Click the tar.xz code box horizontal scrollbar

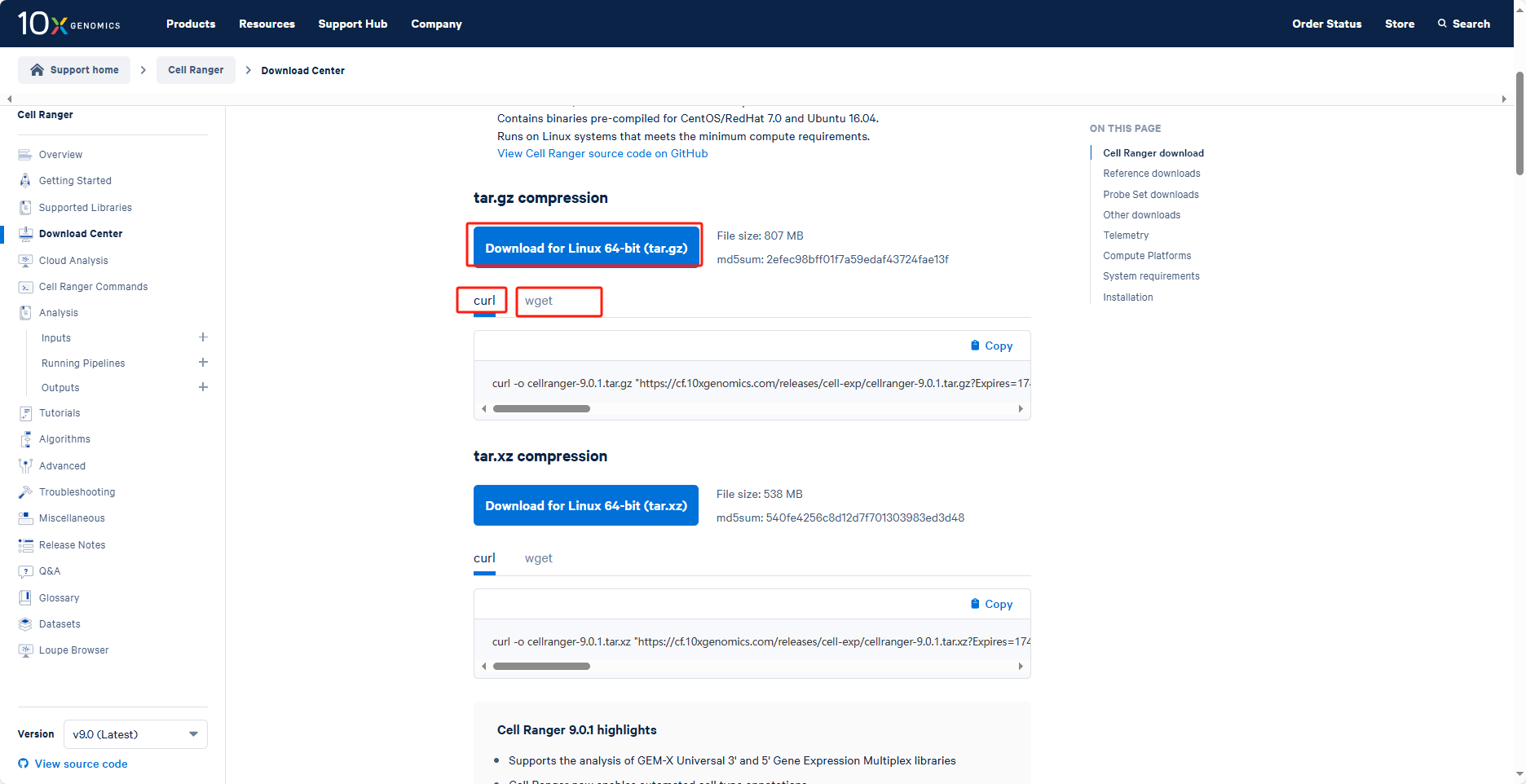tap(541, 666)
